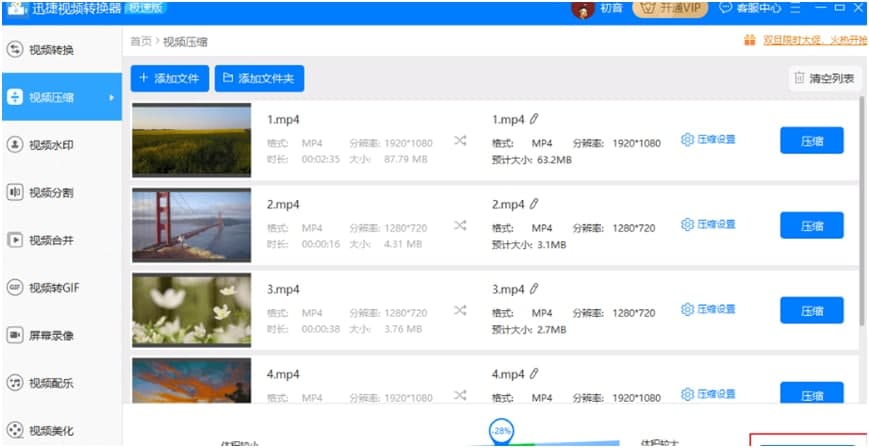
Task: Click the 屏幕录像 screen recording icon
Action: click(x=15, y=335)
